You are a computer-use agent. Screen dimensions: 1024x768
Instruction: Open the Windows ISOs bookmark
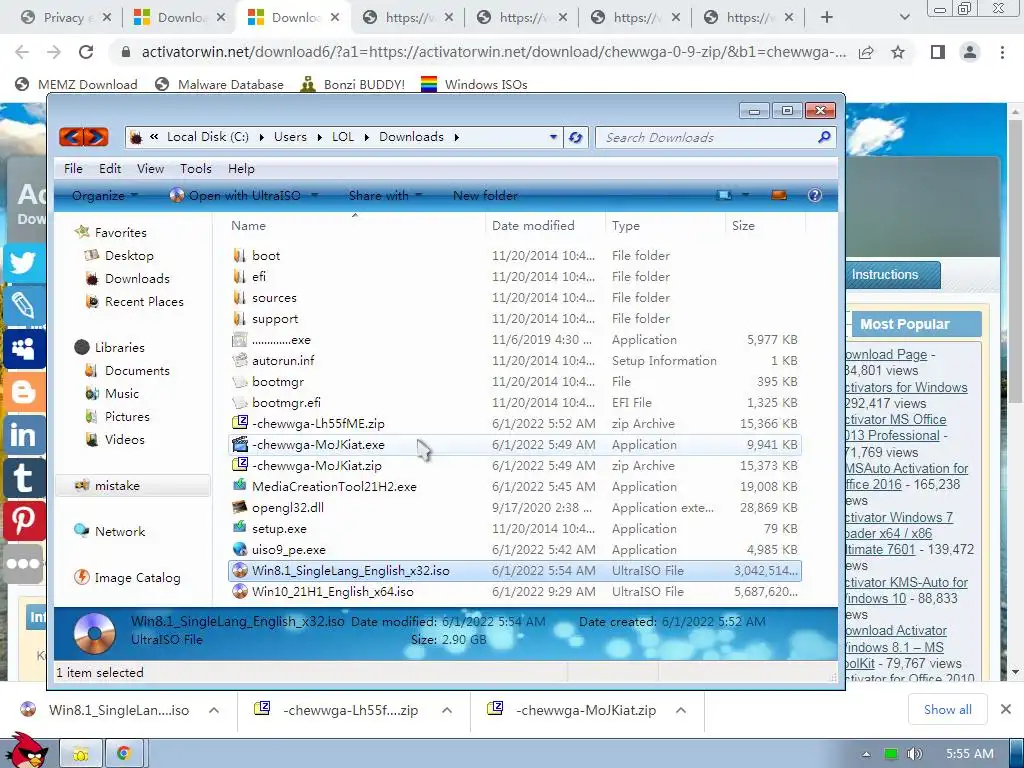474,84
